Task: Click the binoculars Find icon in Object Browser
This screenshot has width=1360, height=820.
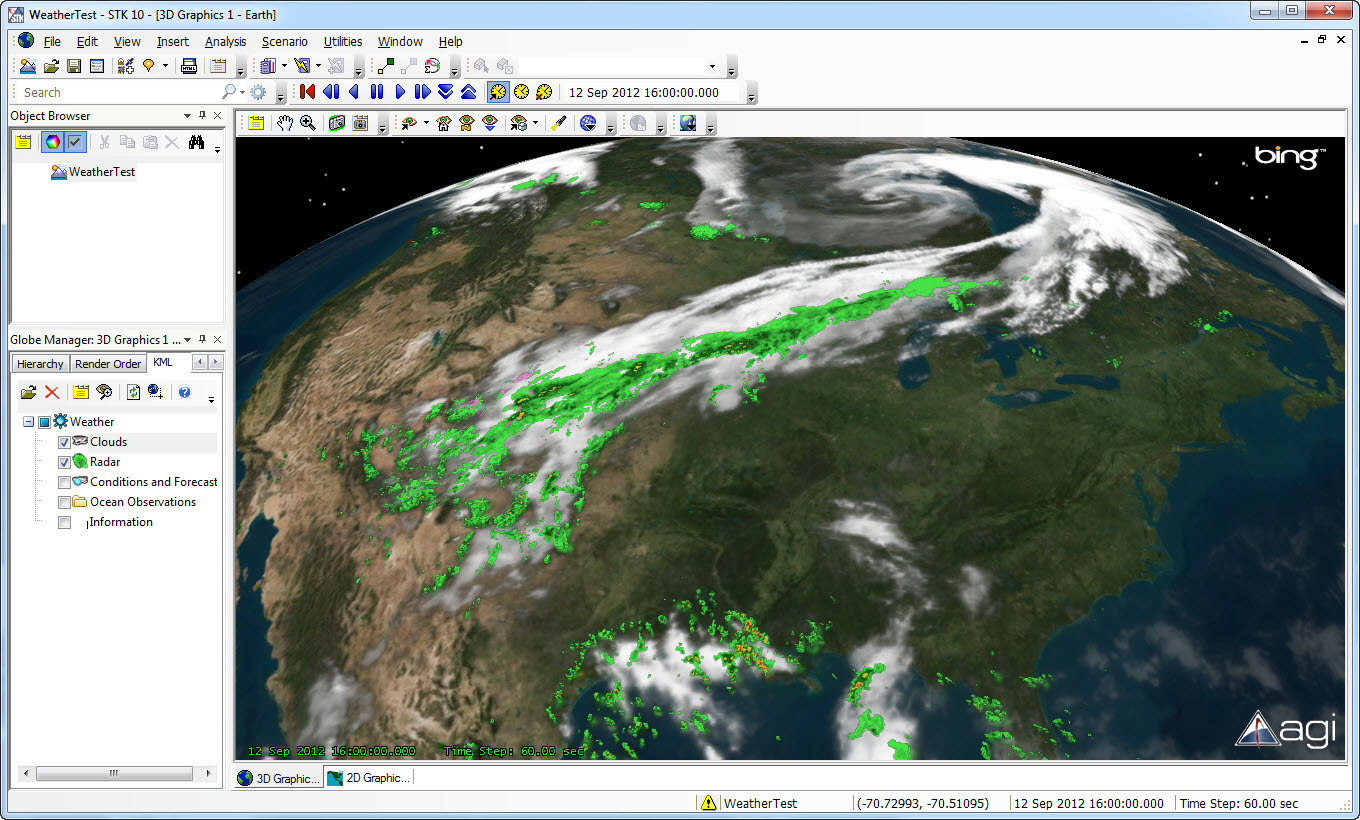Action: (x=196, y=142)
